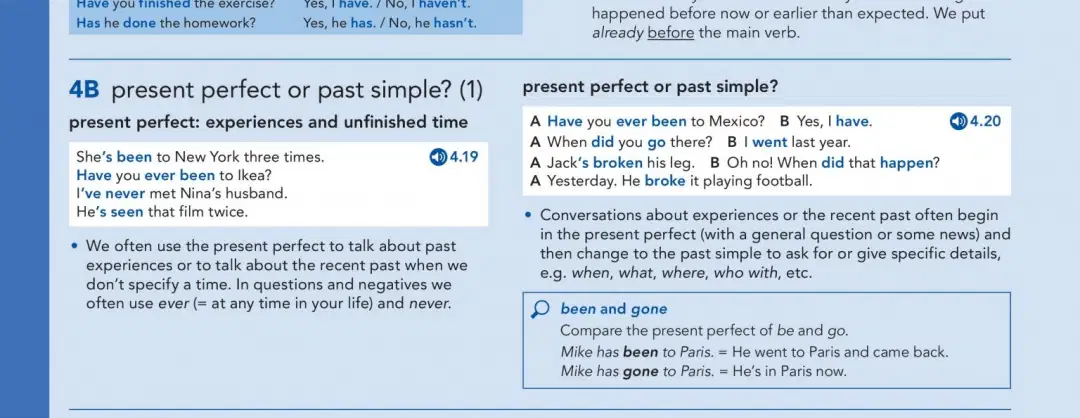This screenshot has height=418, width=1080.
Task: Click the sentence 'I've never met Nina's husband'
Action: [182, 194]
